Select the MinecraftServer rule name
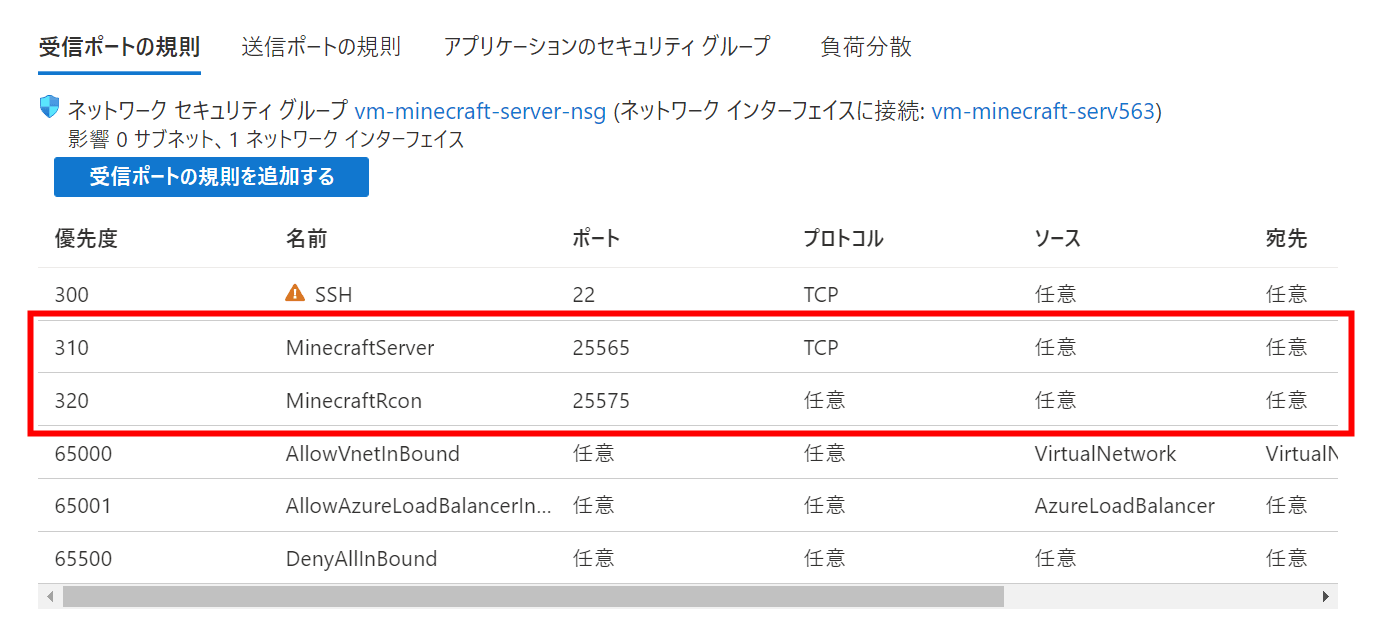This screenshot has height=644, width=1378. tap(360, 348)
